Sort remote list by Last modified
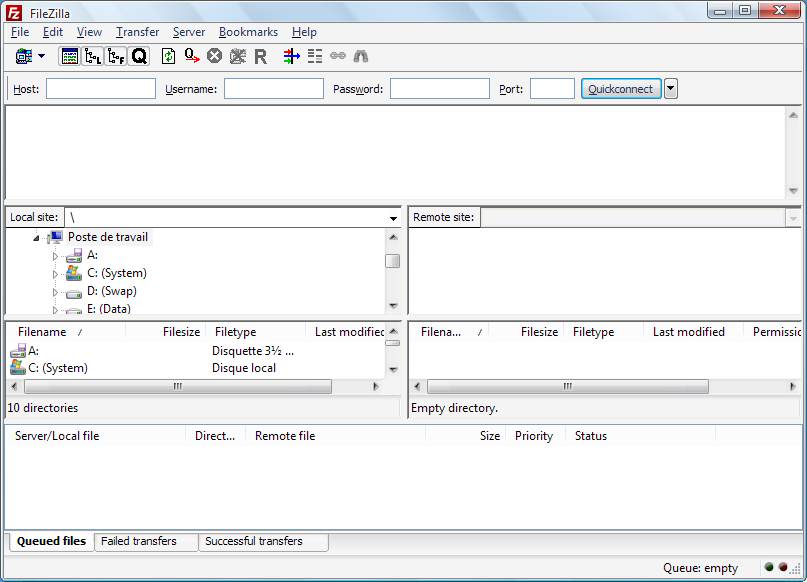The image size is (807, 582). [x=693, y=332]
